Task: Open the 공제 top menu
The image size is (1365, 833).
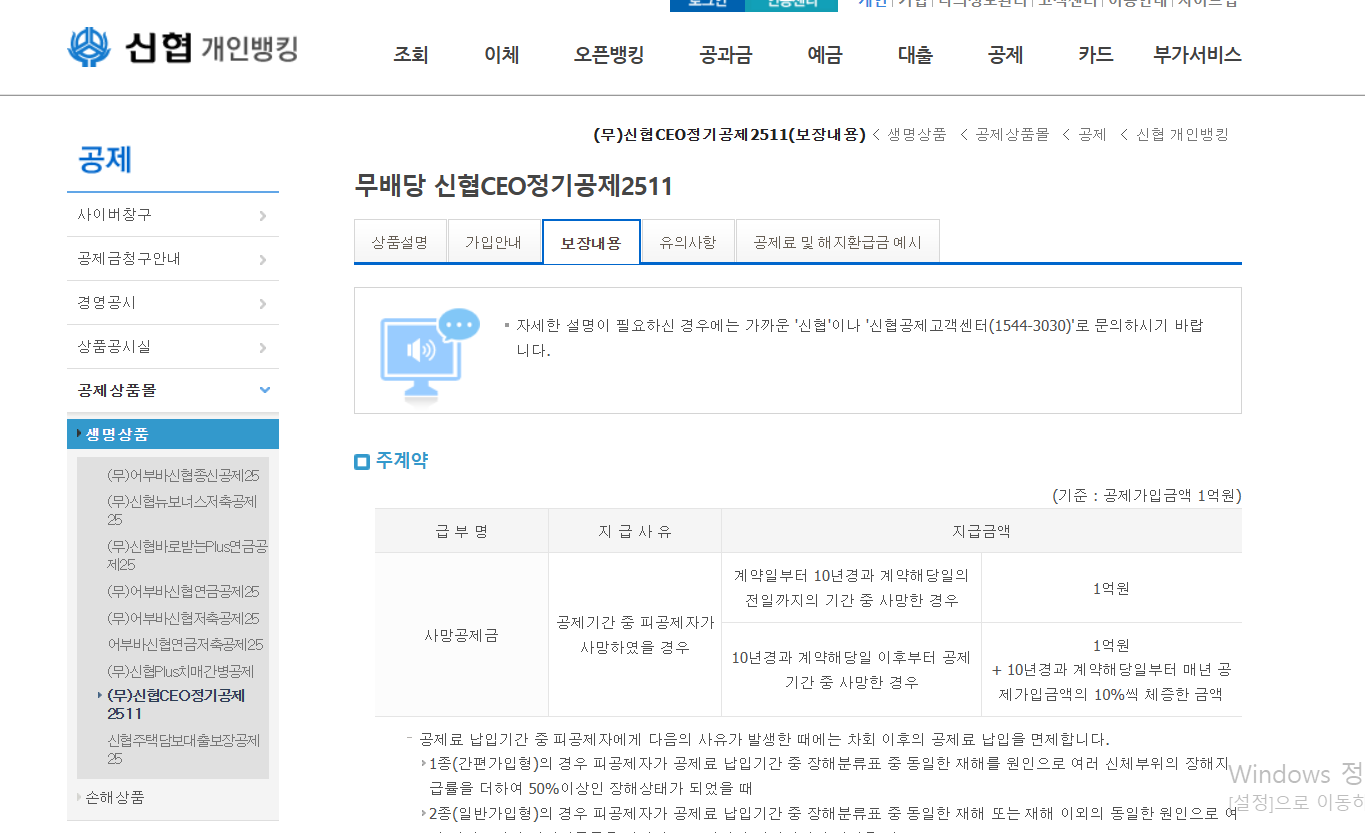Action: [x=1005, y=55]
